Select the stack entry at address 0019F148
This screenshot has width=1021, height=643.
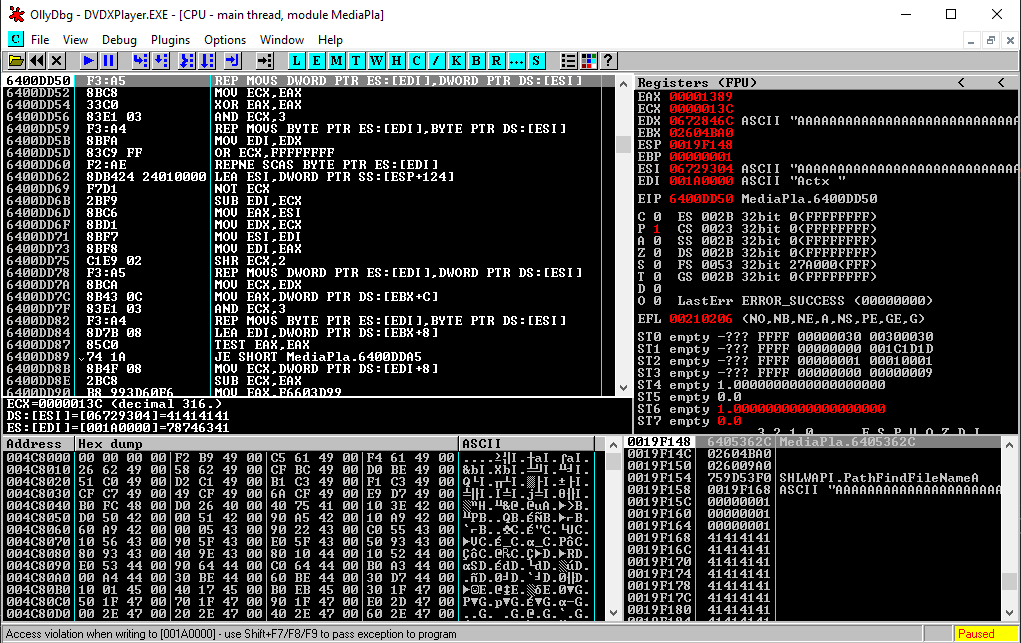pyautogui.click(x=813, y=442)
